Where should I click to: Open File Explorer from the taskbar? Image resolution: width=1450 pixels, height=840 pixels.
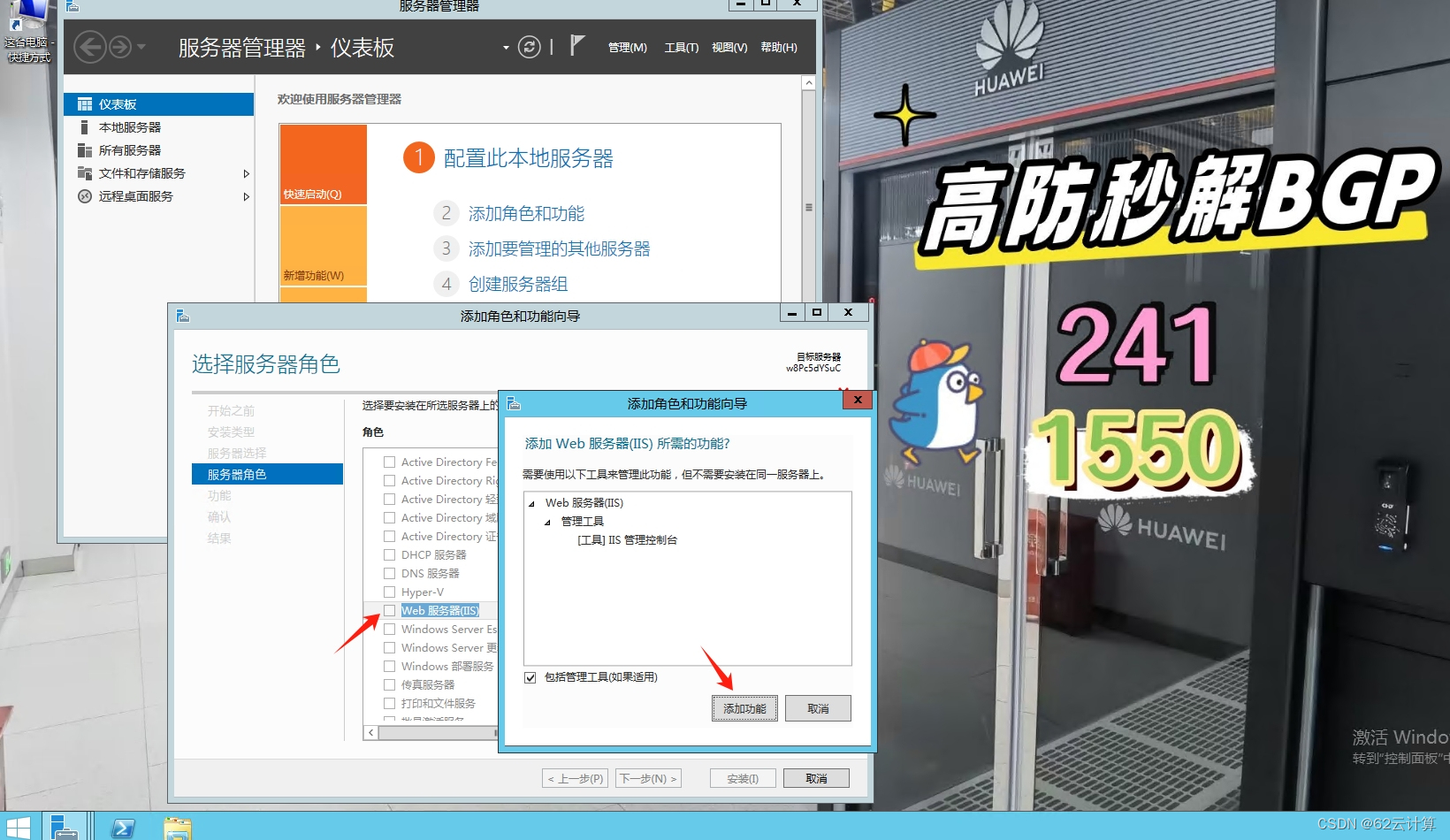pyautogui.click(x=177, y=828)
